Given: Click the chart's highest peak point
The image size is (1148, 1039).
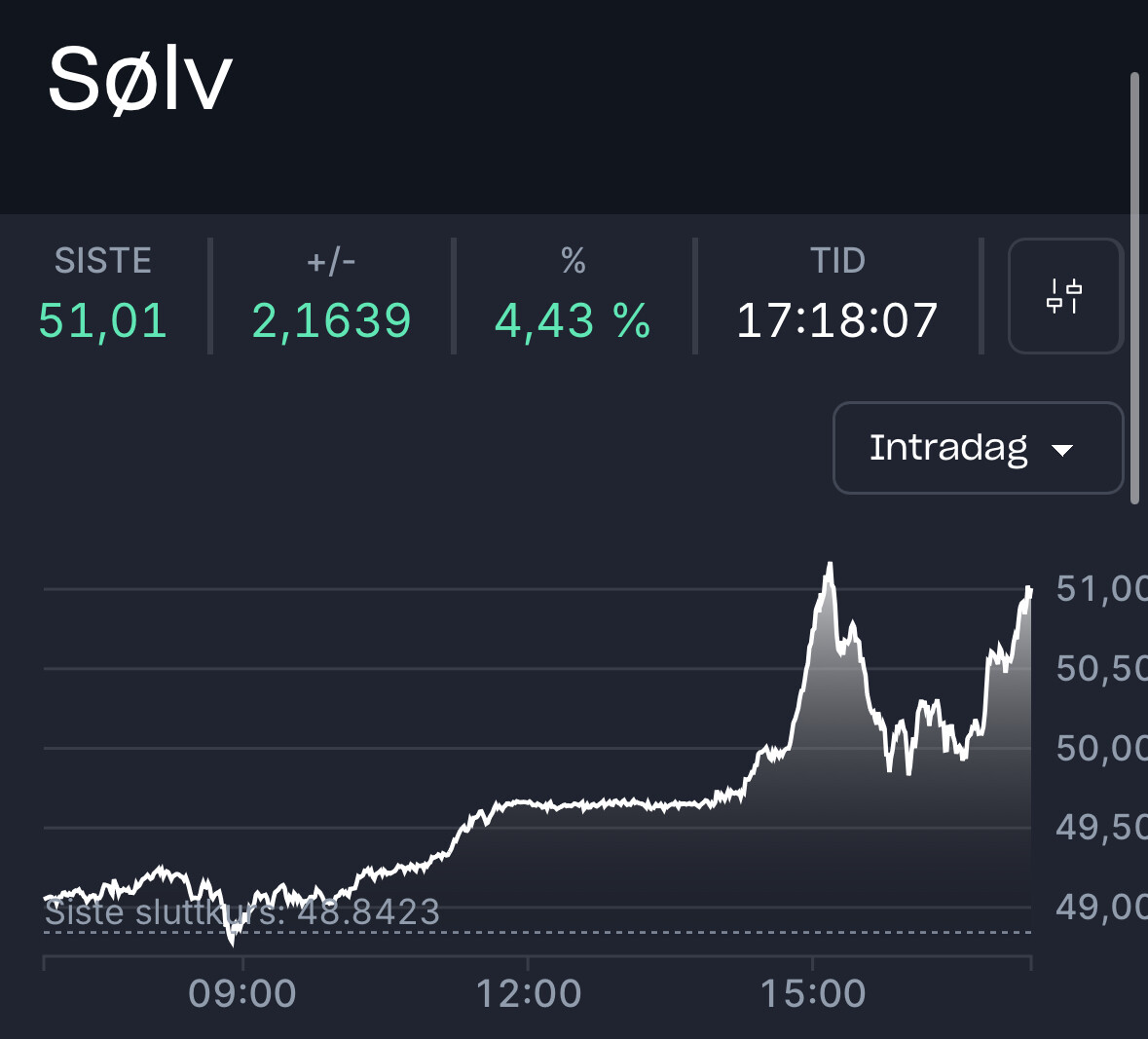Looking at the screenshot, I should (x=830, y=564).
